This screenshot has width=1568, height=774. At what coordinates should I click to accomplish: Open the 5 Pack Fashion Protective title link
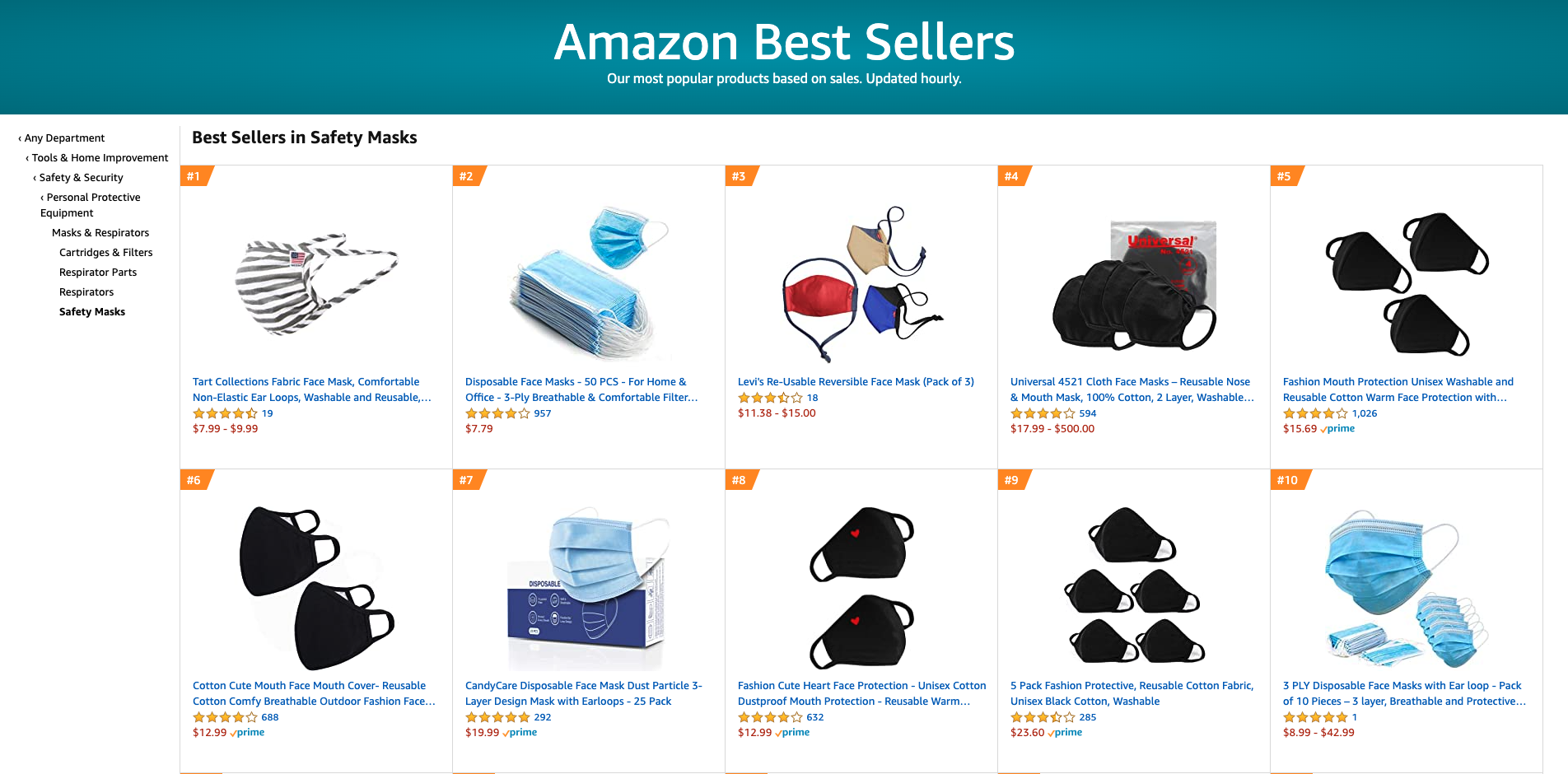pyautogui.click(x=1132, y=693)
